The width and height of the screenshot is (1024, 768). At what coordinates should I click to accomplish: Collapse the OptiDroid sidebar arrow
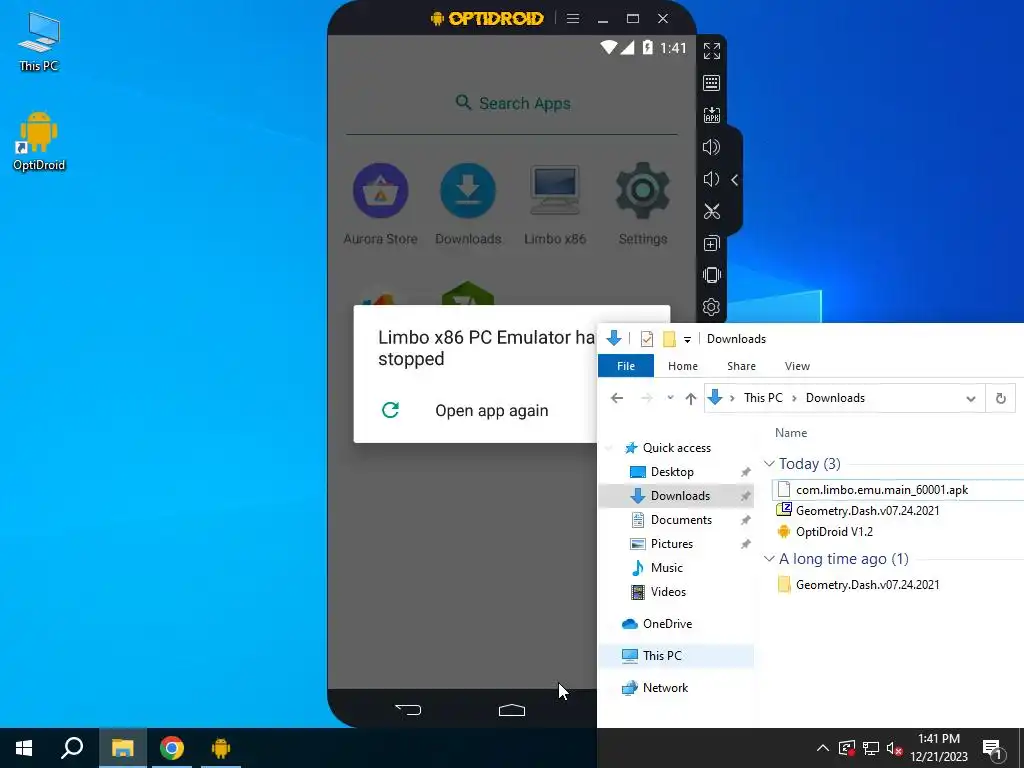click(x=735, y=180)
